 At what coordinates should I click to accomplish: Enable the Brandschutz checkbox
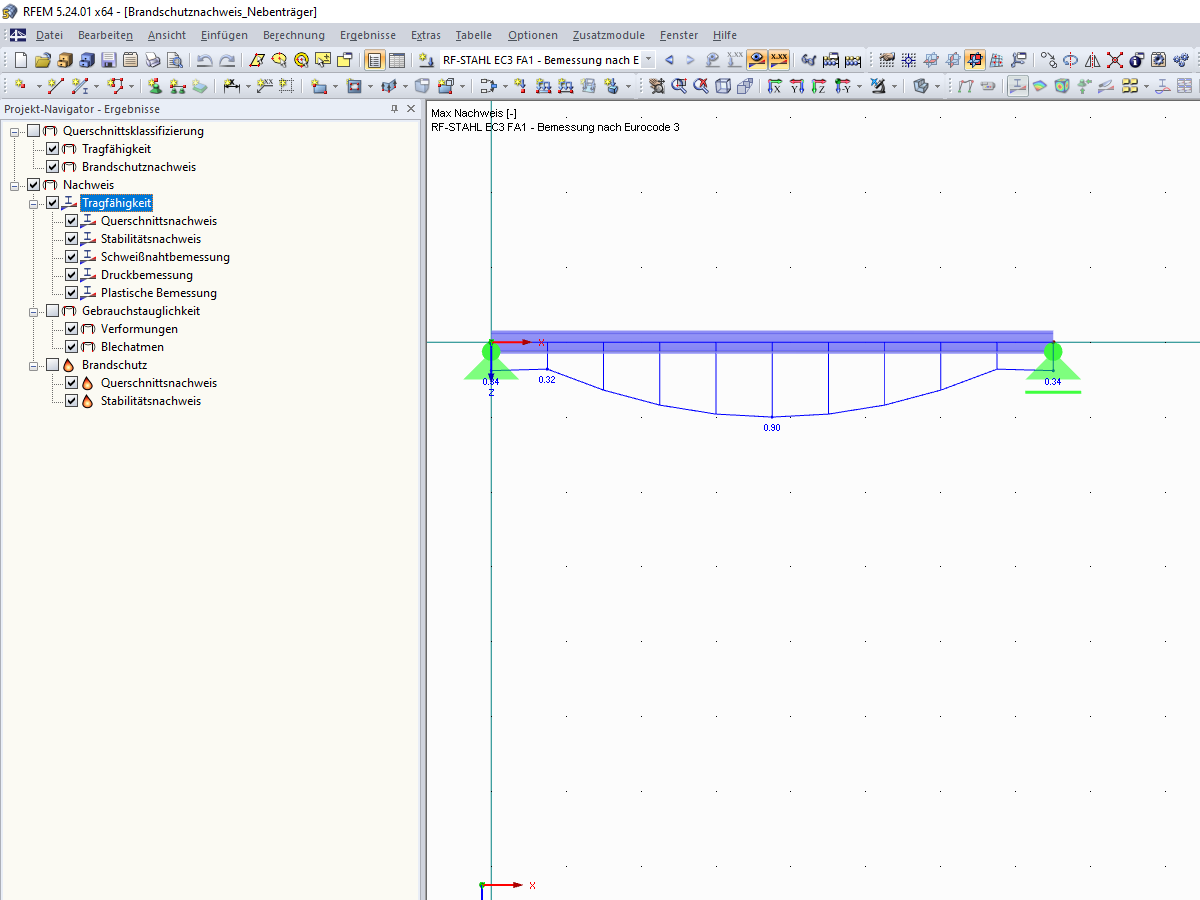(x=53, y=365)
